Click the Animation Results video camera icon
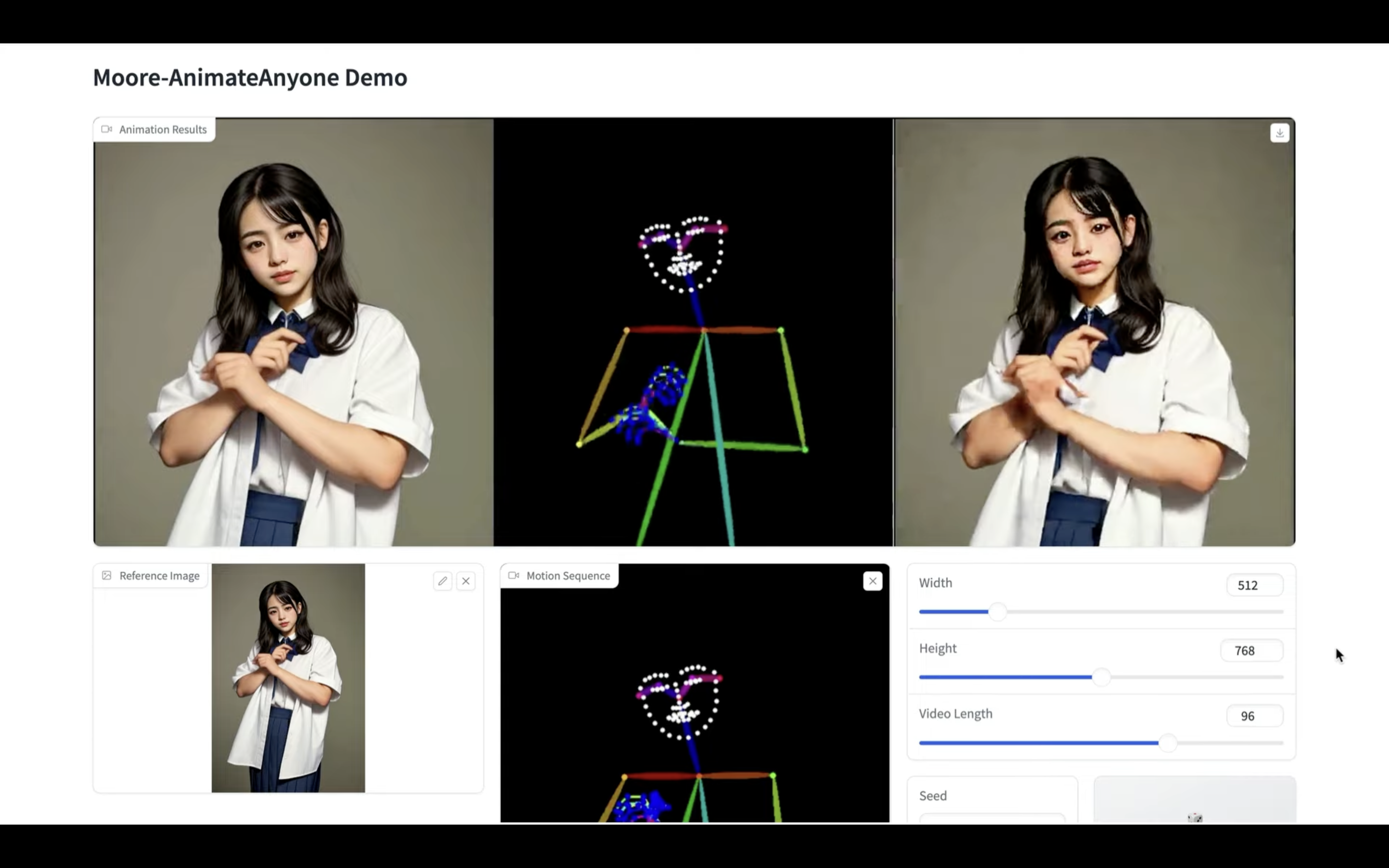Viewport: 1389px width, 868px height. pos(107,129)
